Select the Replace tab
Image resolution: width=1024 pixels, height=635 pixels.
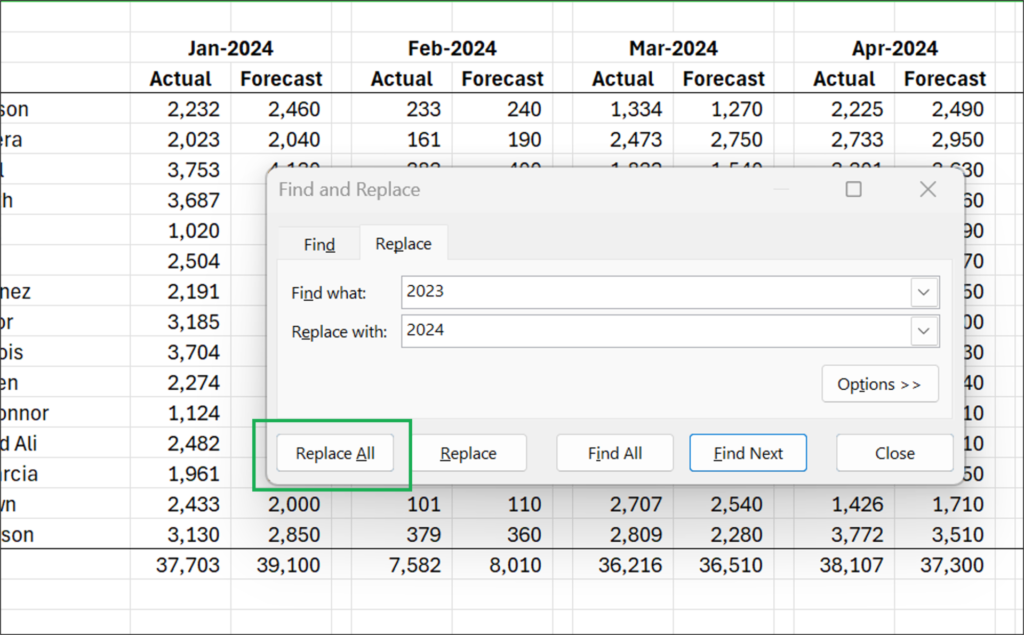click(x=403, y=244)
